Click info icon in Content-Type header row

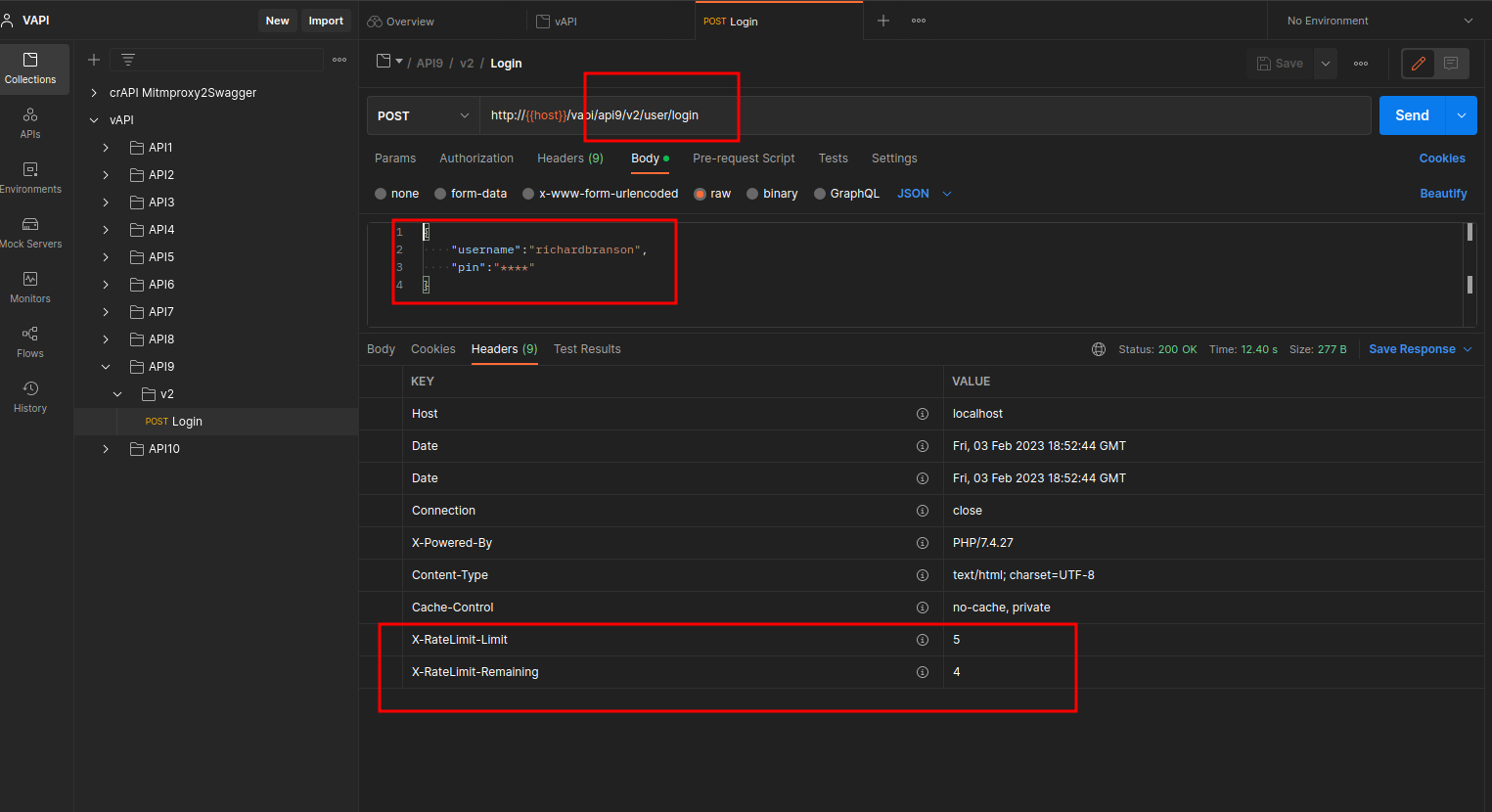[x=922, y=575]
